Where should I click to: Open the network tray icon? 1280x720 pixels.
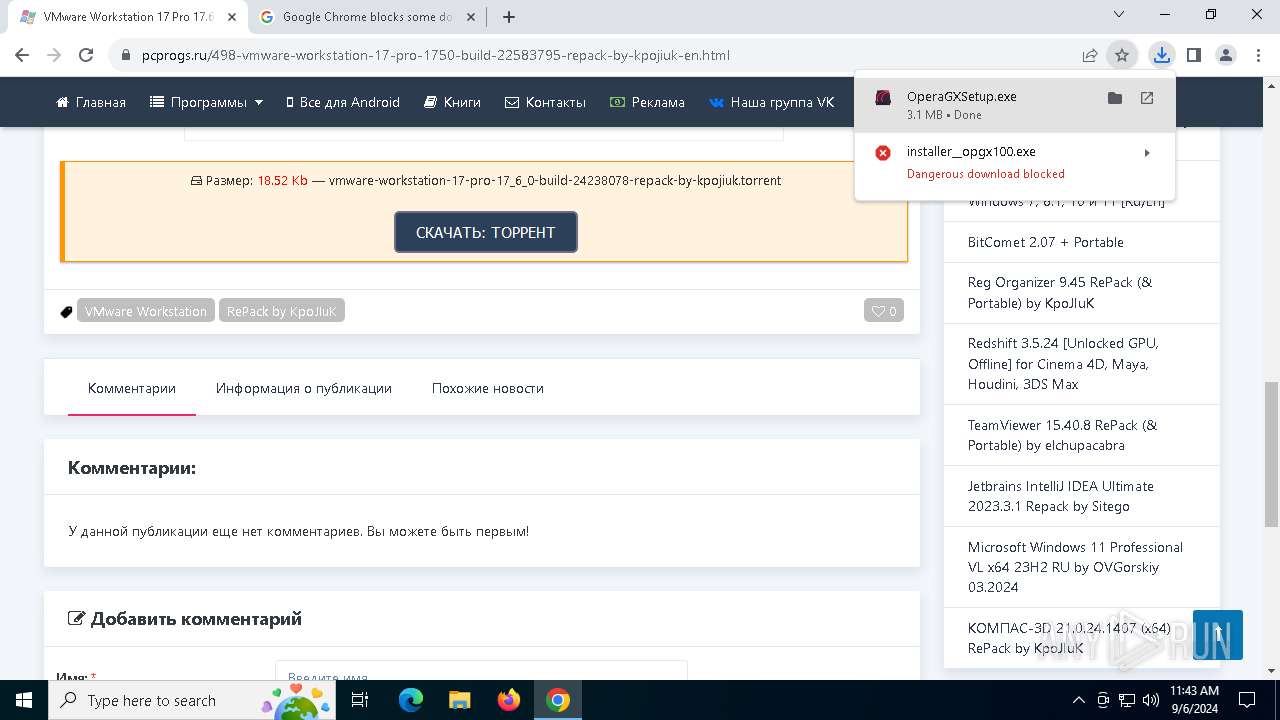click(1127, 700)
